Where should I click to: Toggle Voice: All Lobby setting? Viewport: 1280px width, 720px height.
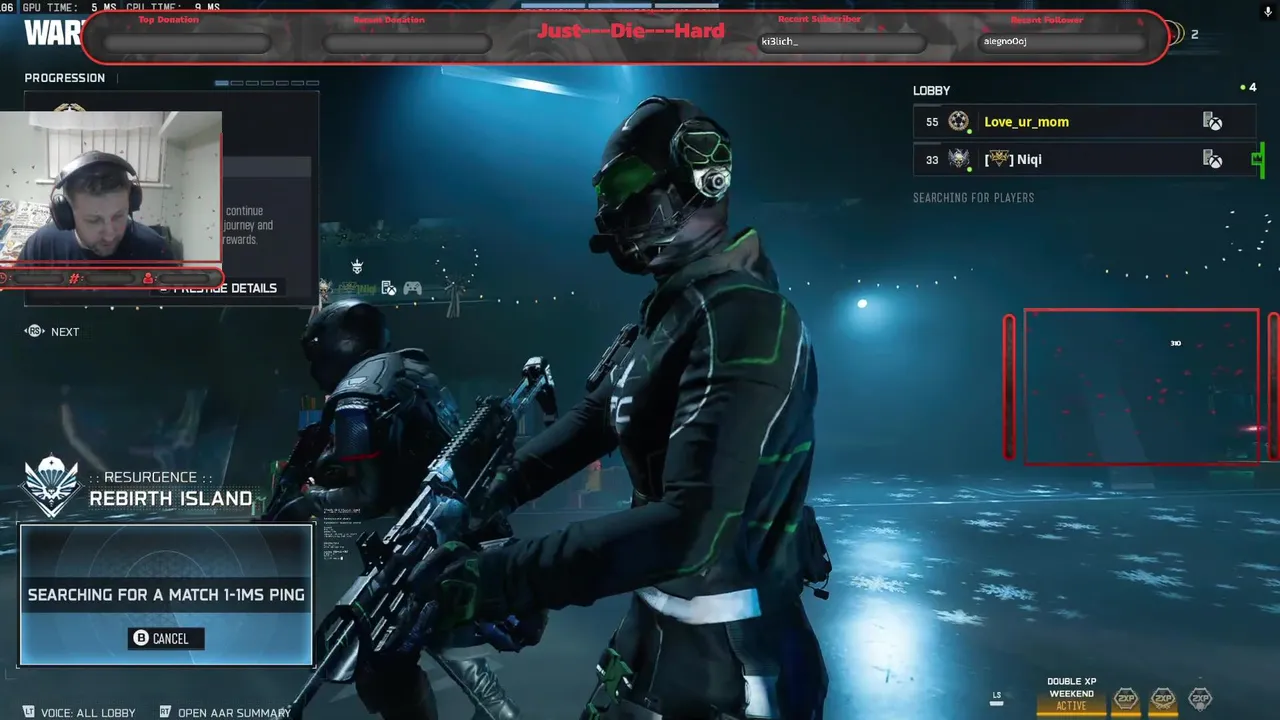coord(88,713)
